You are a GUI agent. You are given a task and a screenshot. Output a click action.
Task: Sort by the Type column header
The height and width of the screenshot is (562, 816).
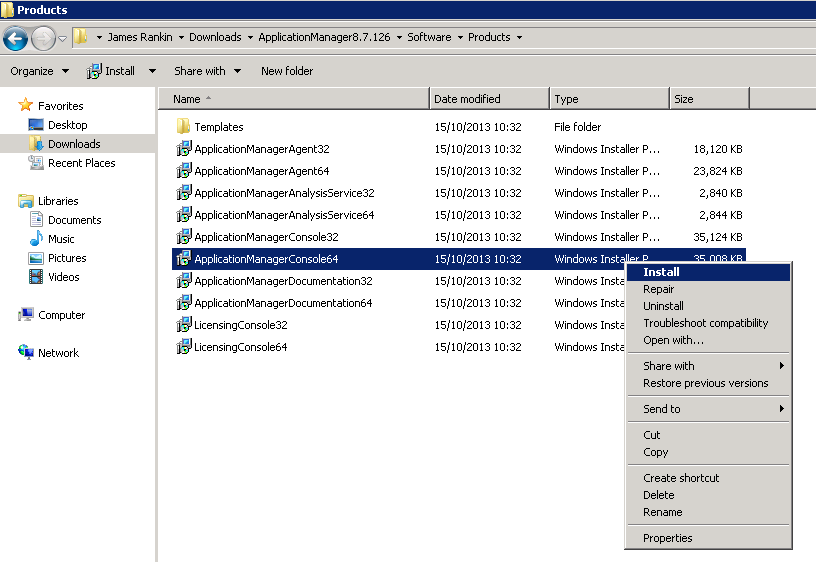pos(609,99)
